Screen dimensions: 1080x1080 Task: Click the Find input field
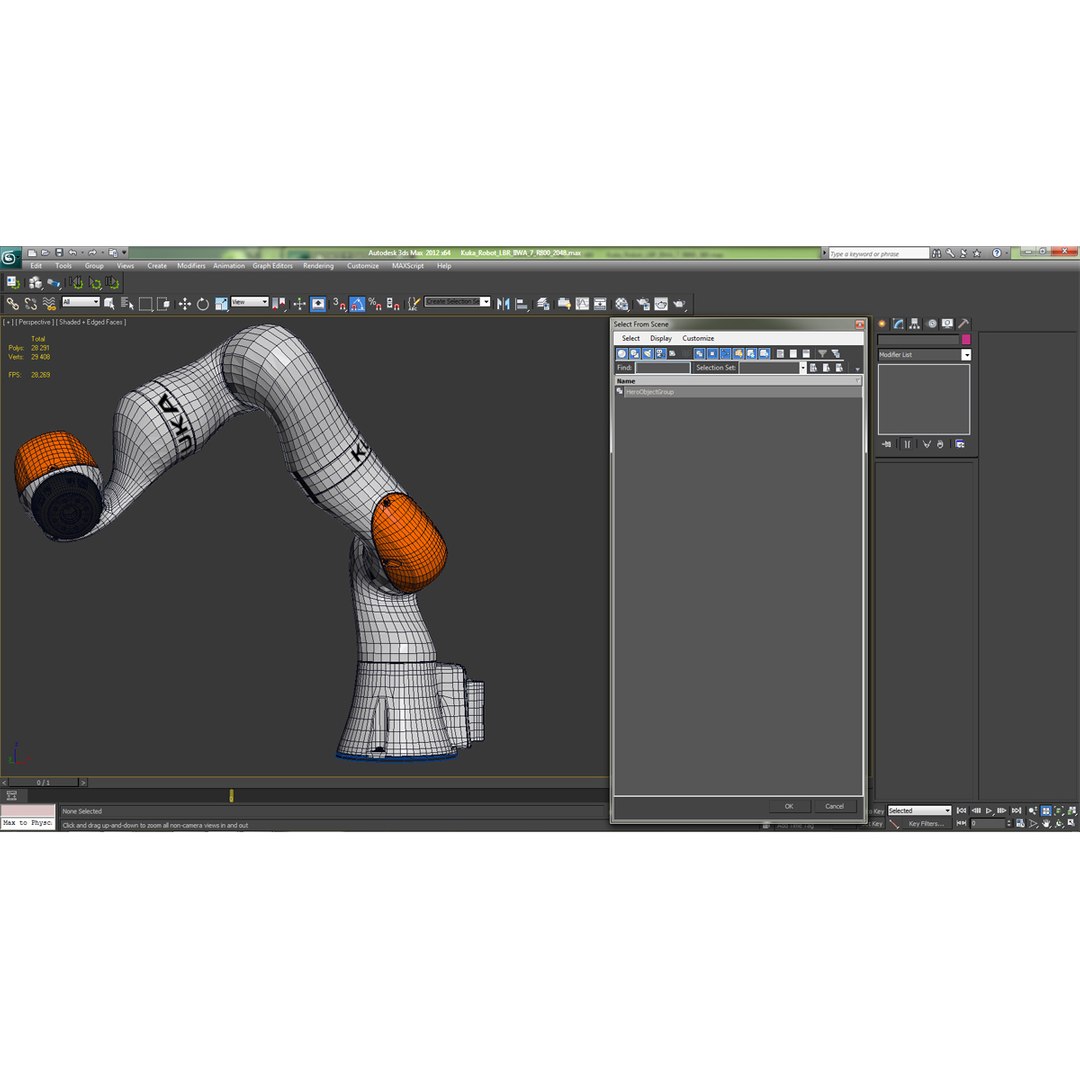click(662, 368)
